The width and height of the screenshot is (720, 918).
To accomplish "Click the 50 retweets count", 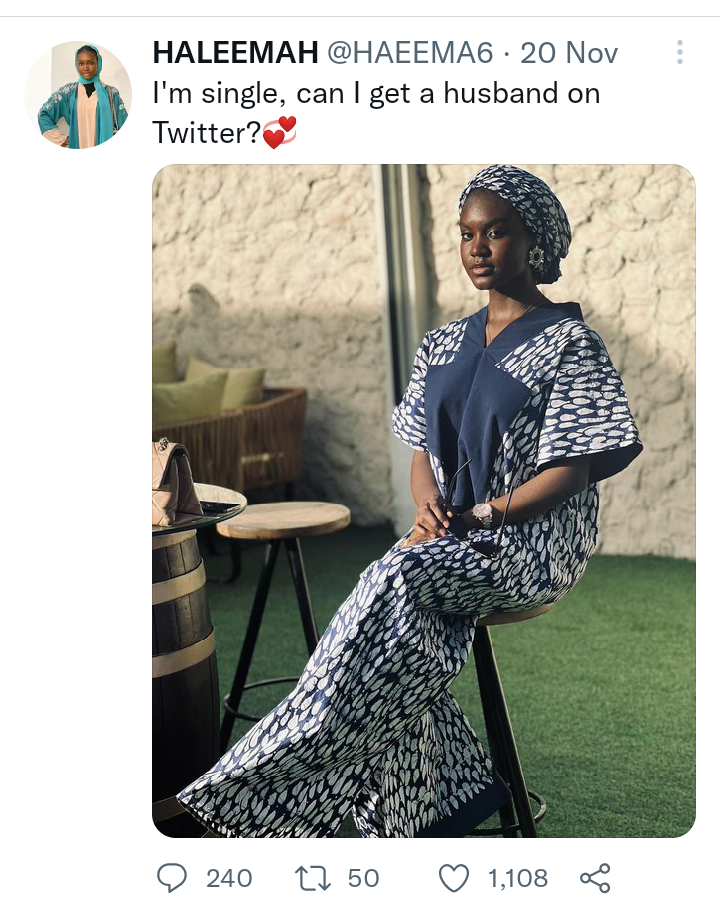I will (x=364, y=878).
